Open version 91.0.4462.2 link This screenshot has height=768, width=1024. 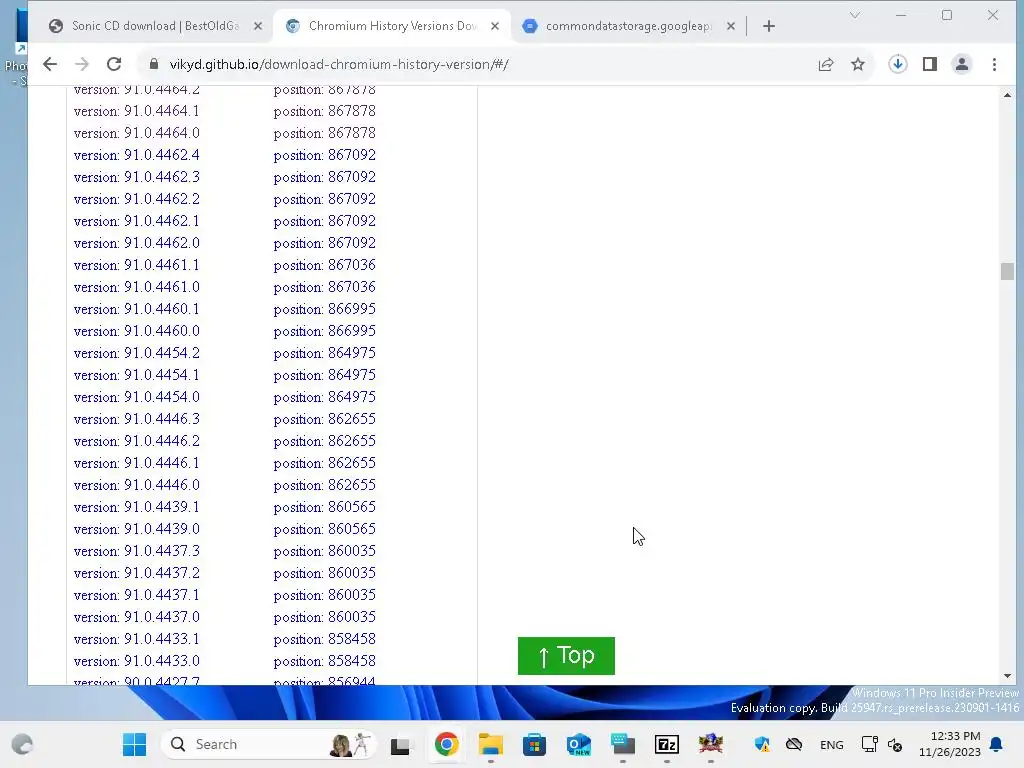[x=136, y=199]
